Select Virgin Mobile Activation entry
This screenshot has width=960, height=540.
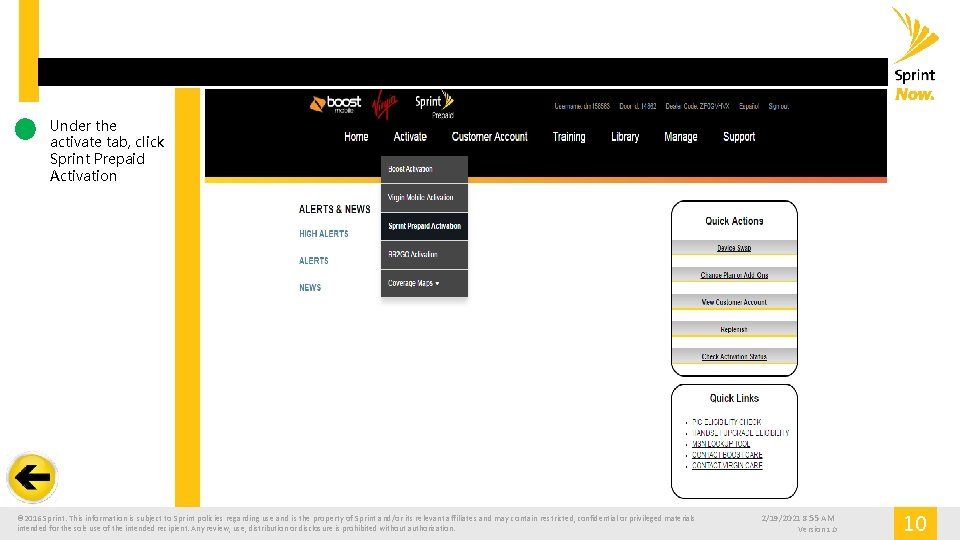[x=424, y=197]
